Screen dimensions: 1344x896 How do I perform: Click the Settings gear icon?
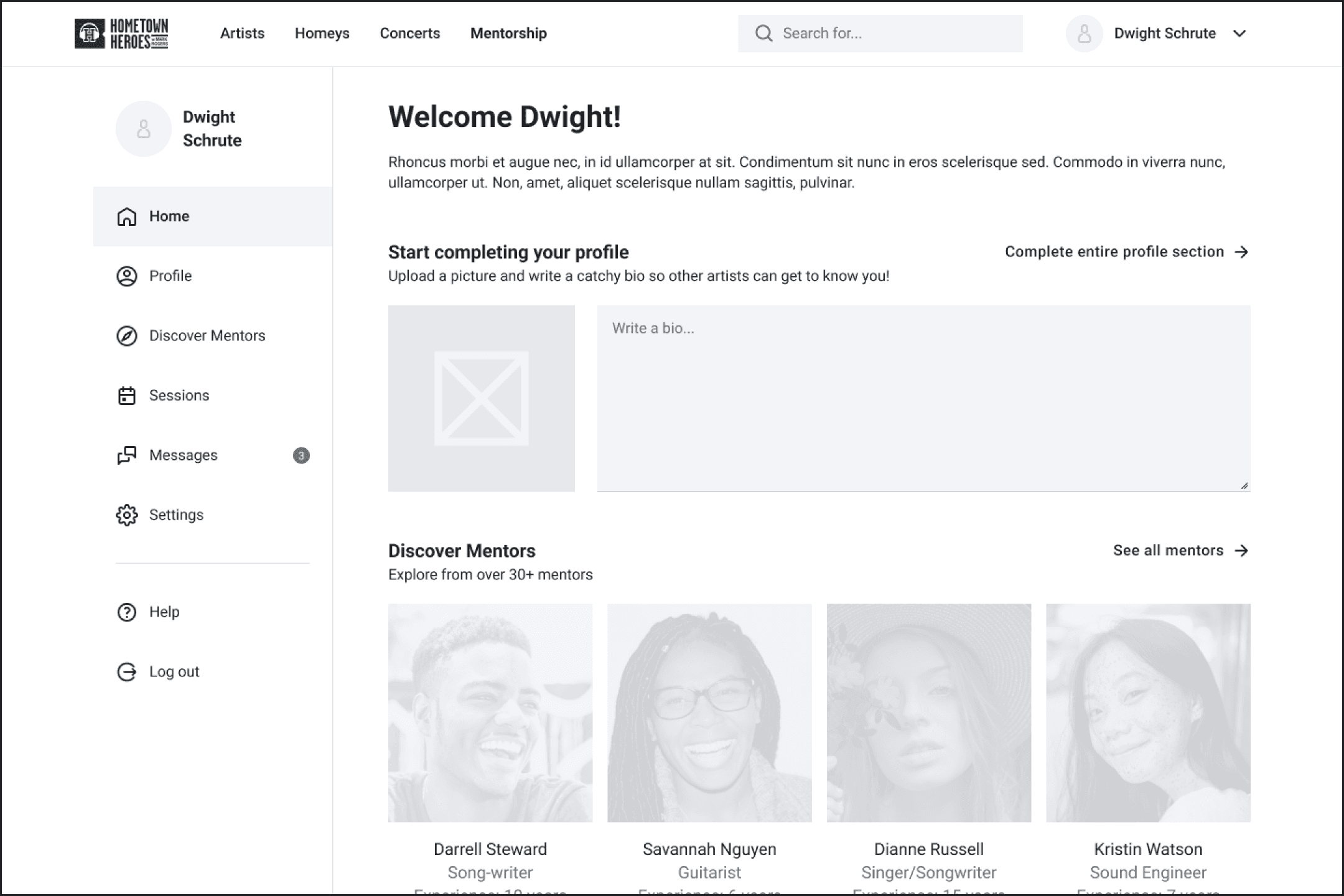point(127,515)
